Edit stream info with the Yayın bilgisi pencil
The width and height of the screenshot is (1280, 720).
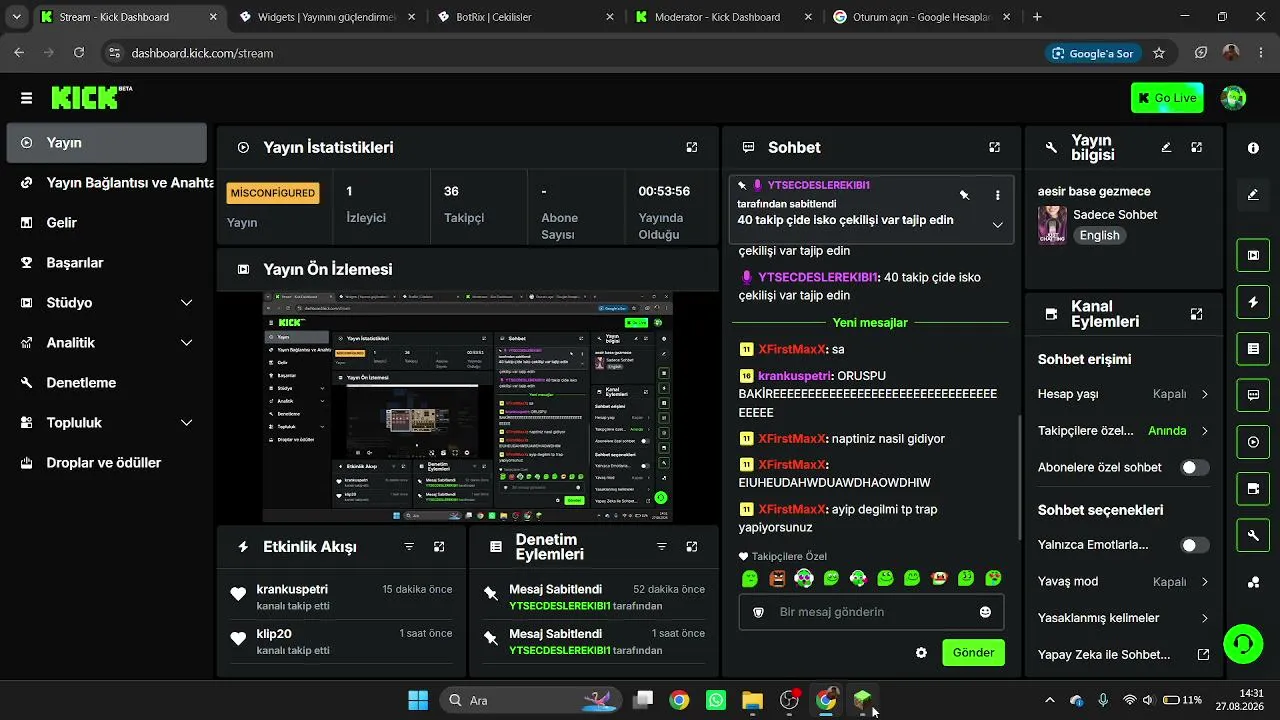1166,147
